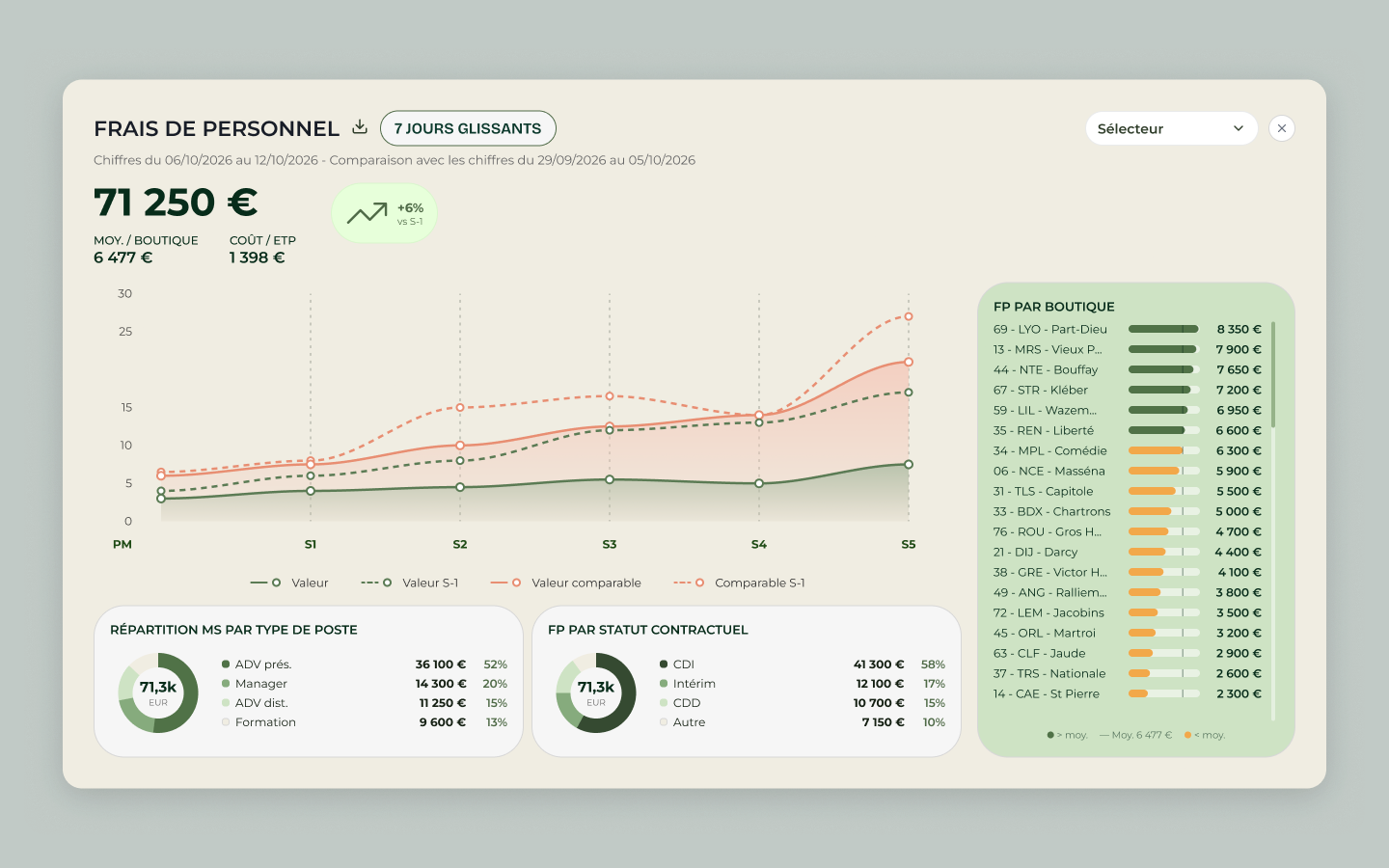Select the 69 - LYO - Part-Dieu row
The height and width of the screenshot is (868, 1389).
tap(1128, 329)
